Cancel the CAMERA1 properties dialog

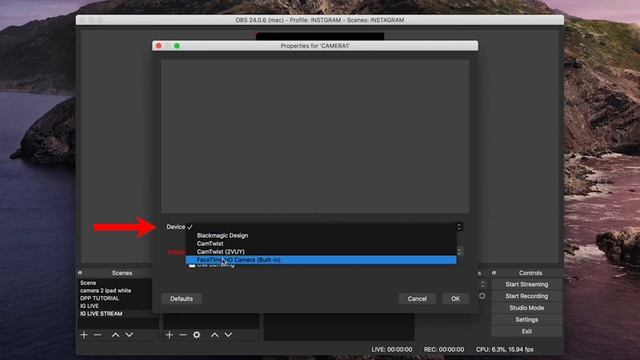(417, 299)
